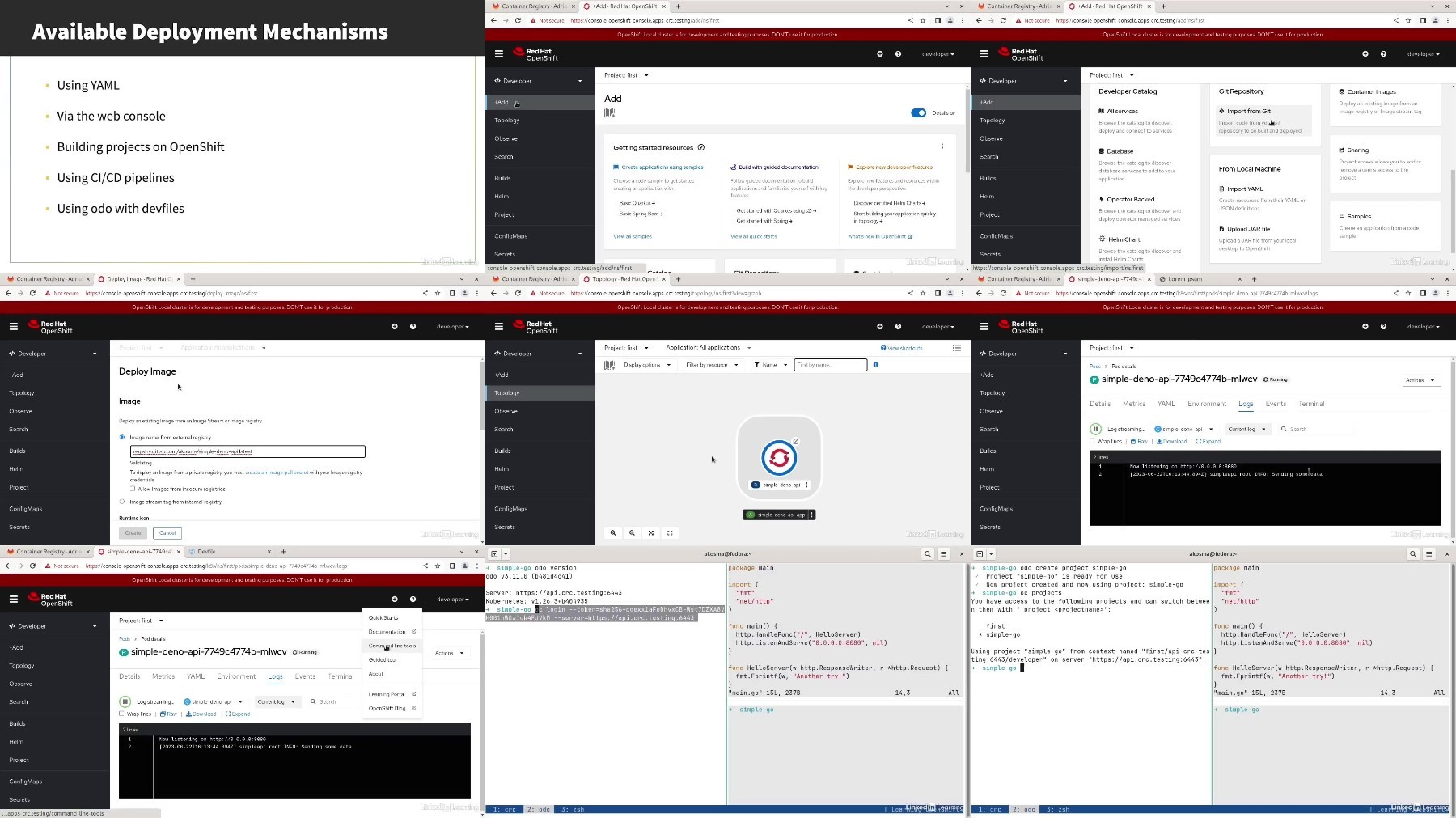Open Display options dropdown in Topology
This screenshot has width=1456, height=818.
coord(647,365)
